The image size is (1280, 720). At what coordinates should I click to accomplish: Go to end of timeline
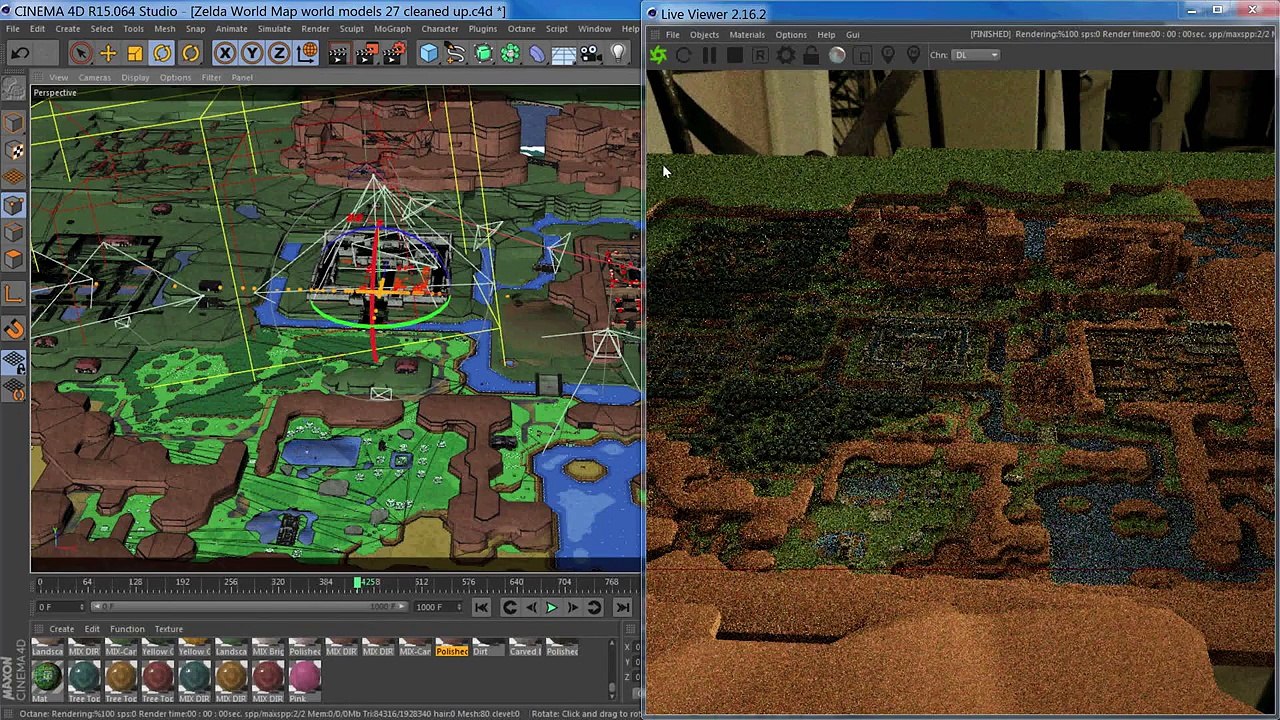pyautogui.click(x=622, y=607)
